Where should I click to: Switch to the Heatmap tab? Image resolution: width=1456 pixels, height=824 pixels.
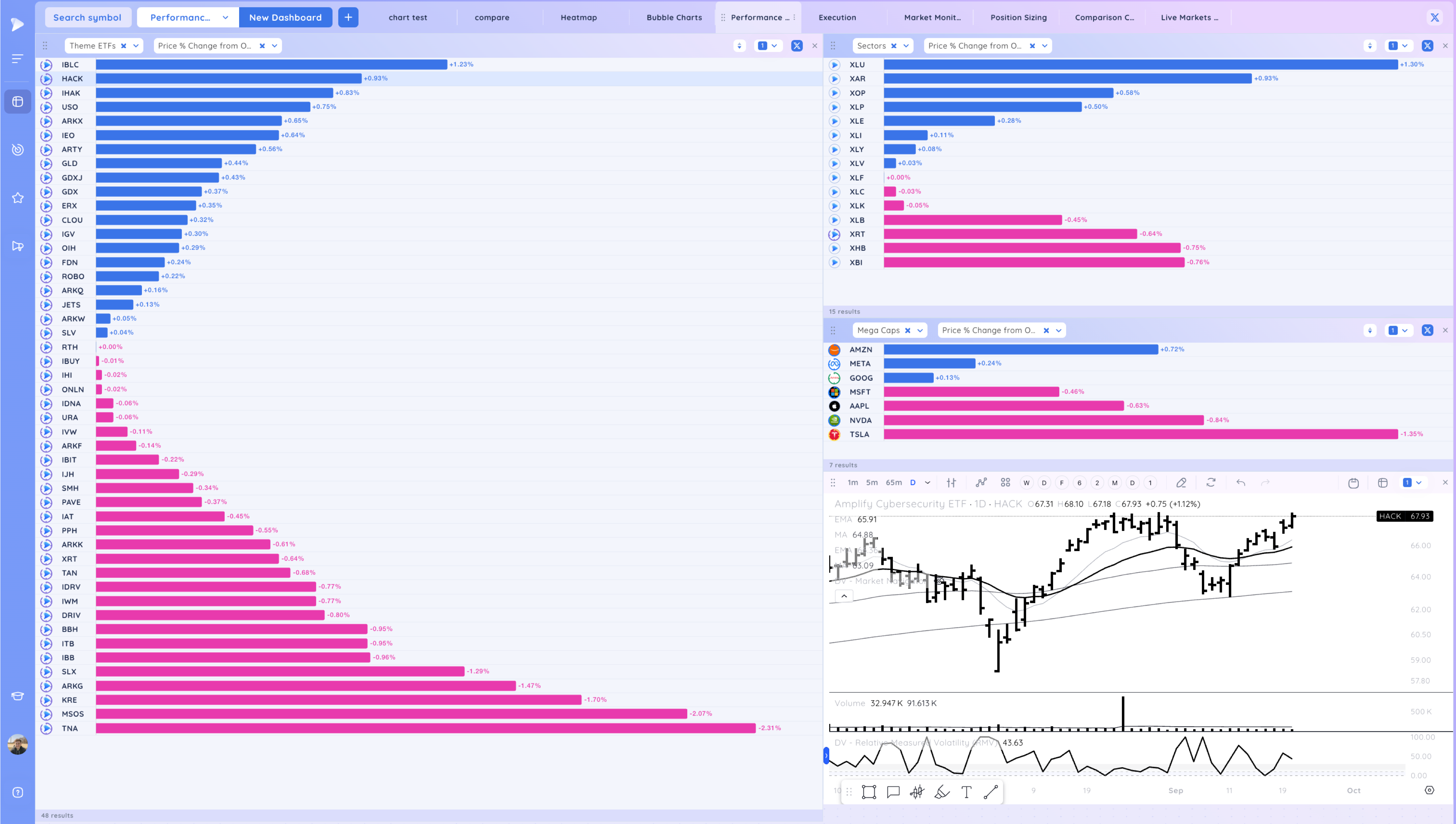[x=578, y=17]
